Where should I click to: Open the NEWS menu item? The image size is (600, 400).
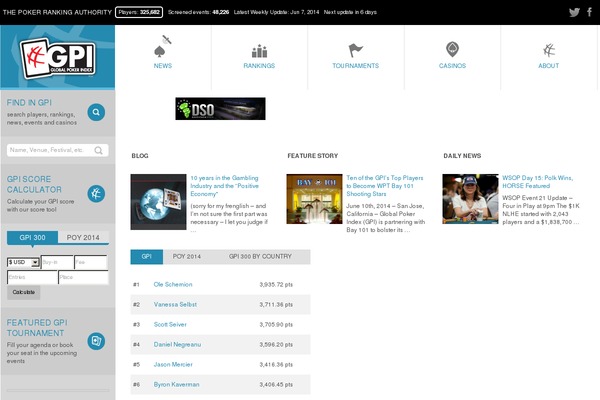(x=163, y=66)
